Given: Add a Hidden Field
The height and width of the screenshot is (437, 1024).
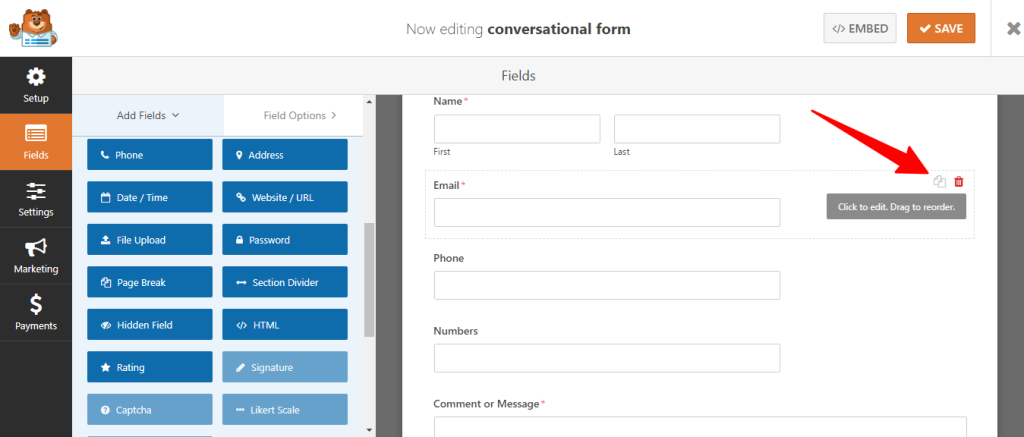Looking at the screenshot, I should pyautogui.click(x=150, y=325).
